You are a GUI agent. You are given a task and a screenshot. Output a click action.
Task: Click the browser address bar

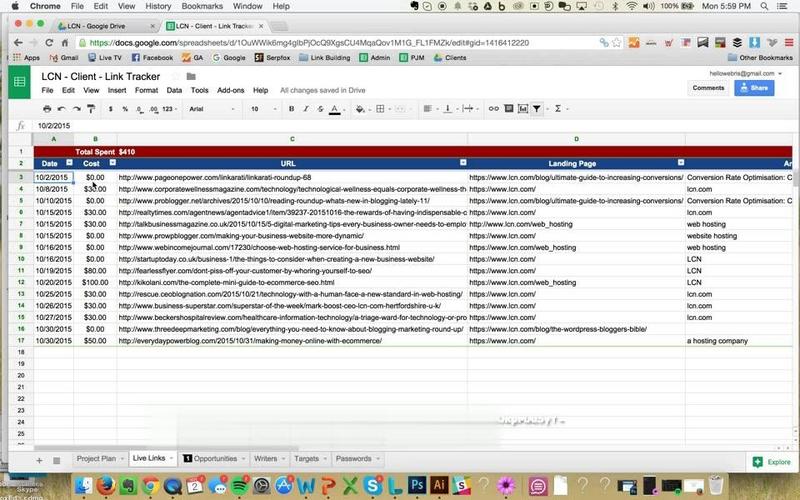[x=337, y=43]
